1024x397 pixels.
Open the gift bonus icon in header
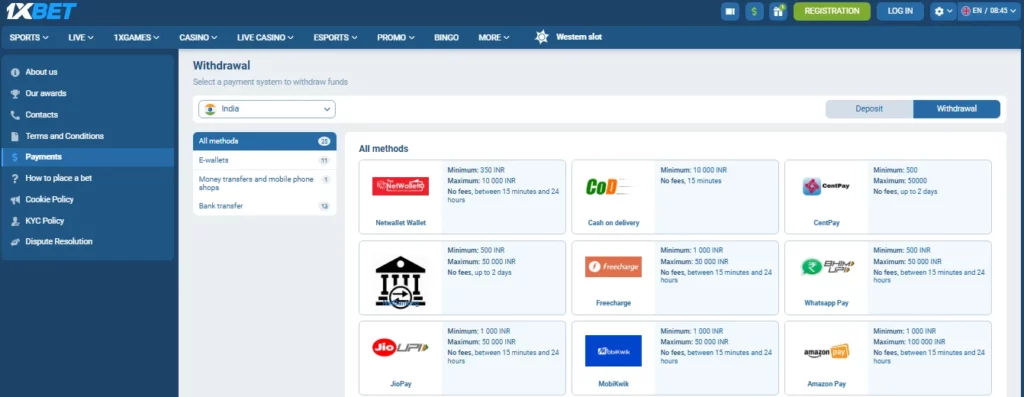(x=778, y=11)
